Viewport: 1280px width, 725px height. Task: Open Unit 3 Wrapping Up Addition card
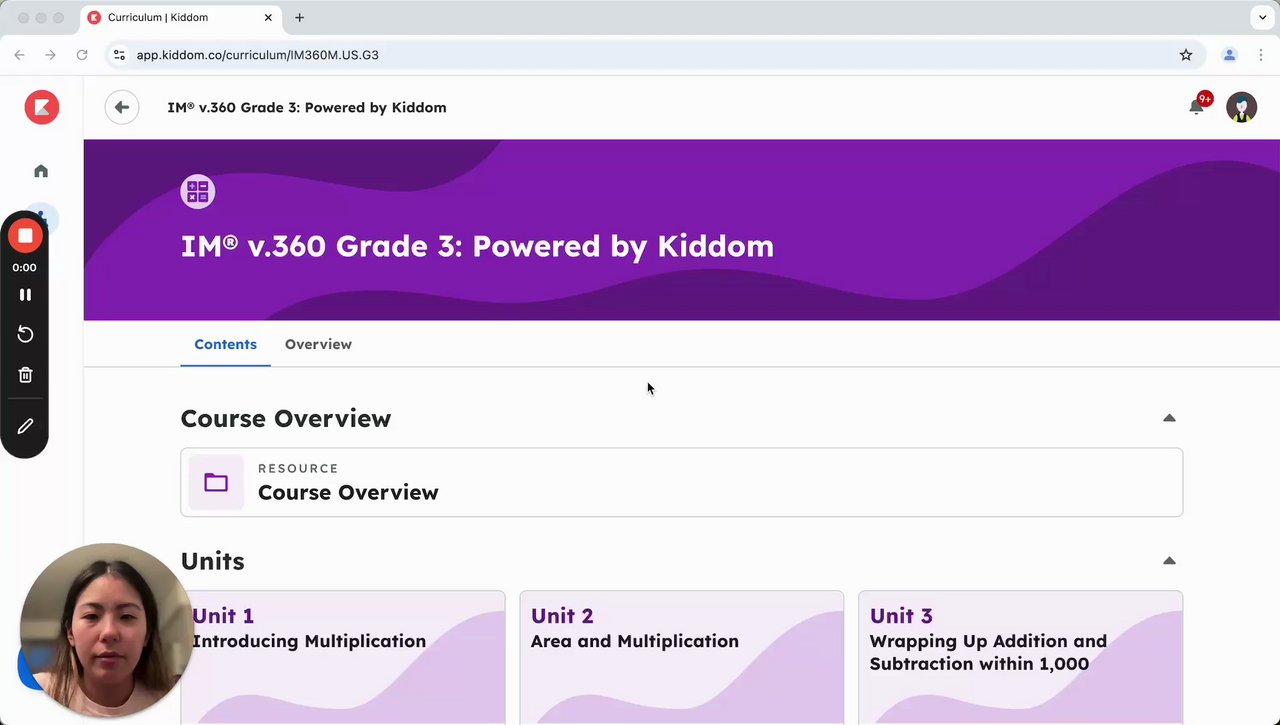tap(1020, 657)
